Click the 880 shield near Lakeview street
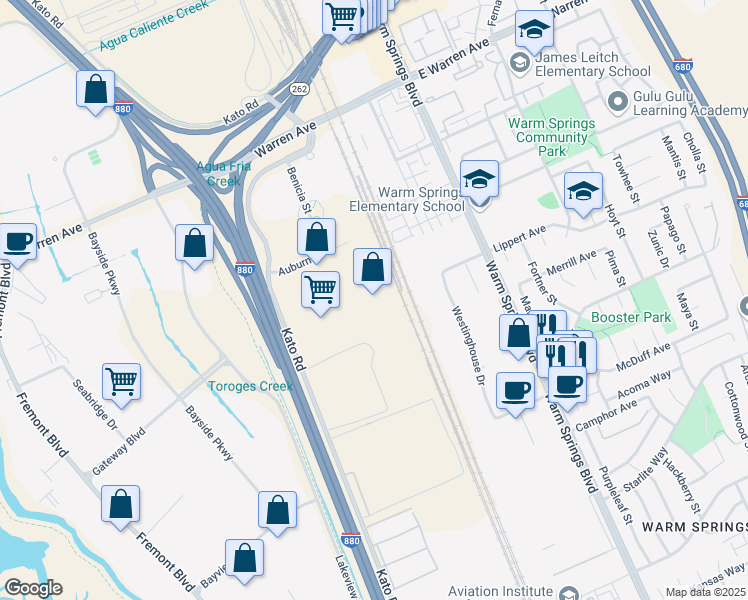 tap(351, 540)
